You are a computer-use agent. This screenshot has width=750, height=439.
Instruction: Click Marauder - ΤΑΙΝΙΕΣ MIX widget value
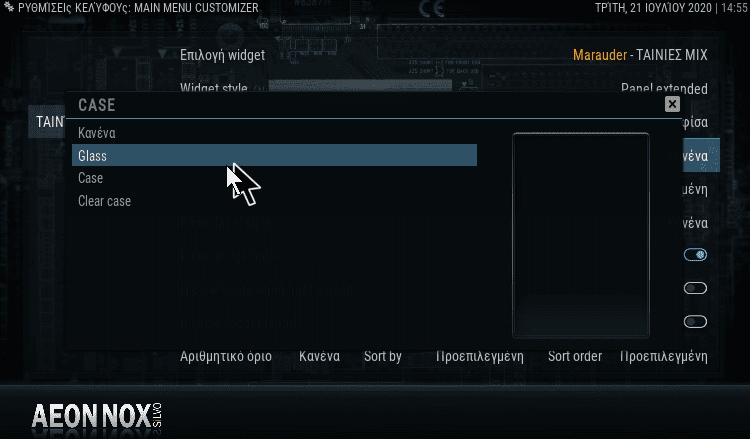click(x=640, y=55)
